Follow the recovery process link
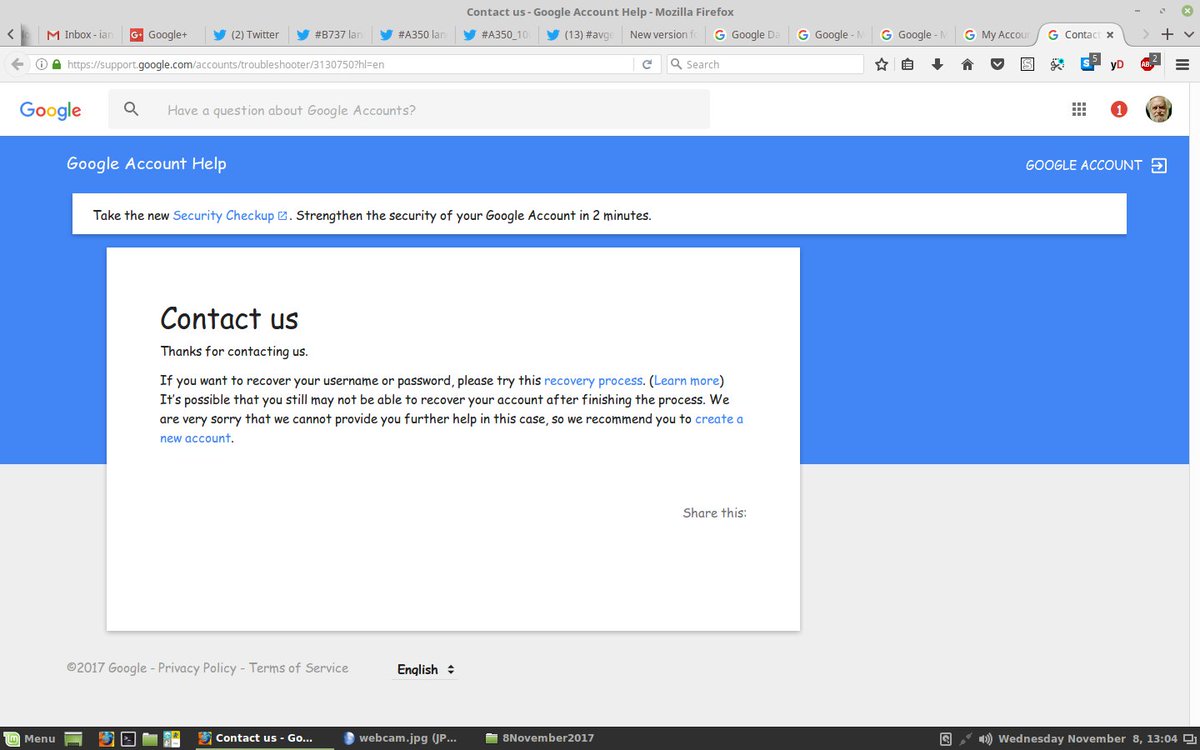The image size is (1200, 750). [593, 380]
